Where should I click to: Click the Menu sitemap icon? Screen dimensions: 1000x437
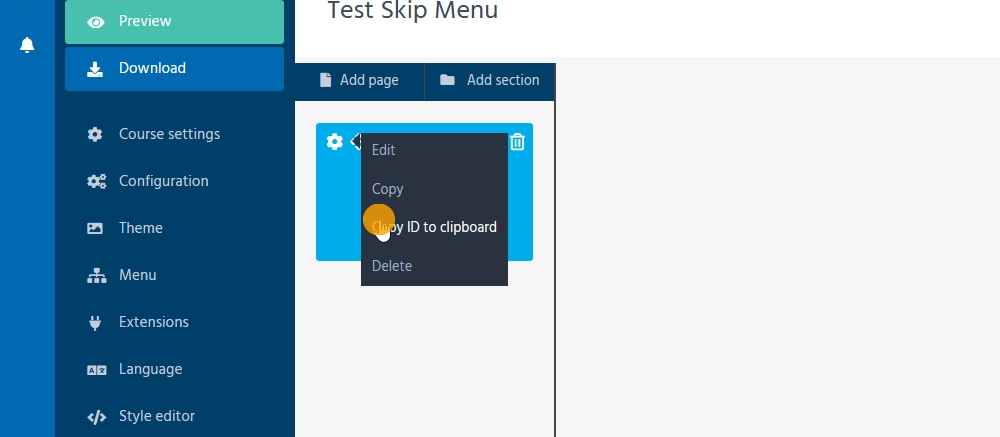pyautogui.click(x=96, y=275)
